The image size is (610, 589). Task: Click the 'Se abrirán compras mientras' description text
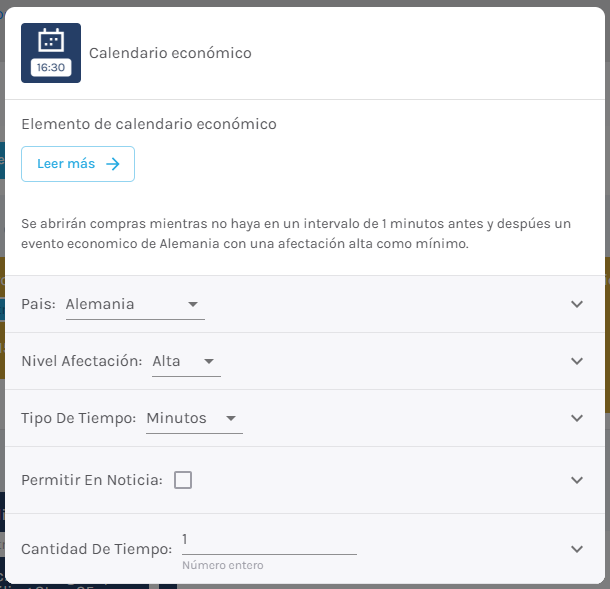[296, 233]
